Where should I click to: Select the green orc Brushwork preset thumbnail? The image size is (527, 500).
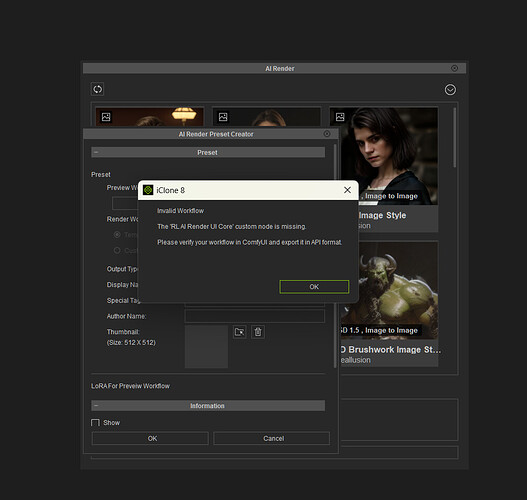(389, 291)
